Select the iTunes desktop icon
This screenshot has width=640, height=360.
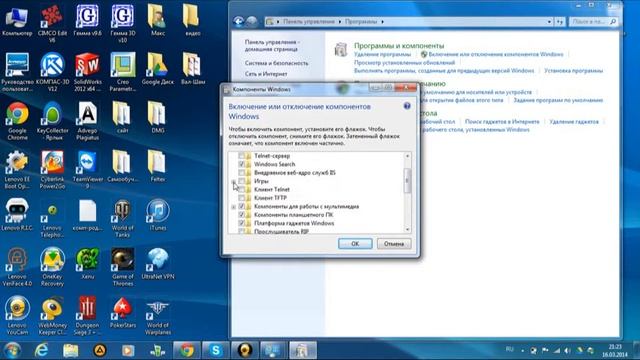pos(158,215)
